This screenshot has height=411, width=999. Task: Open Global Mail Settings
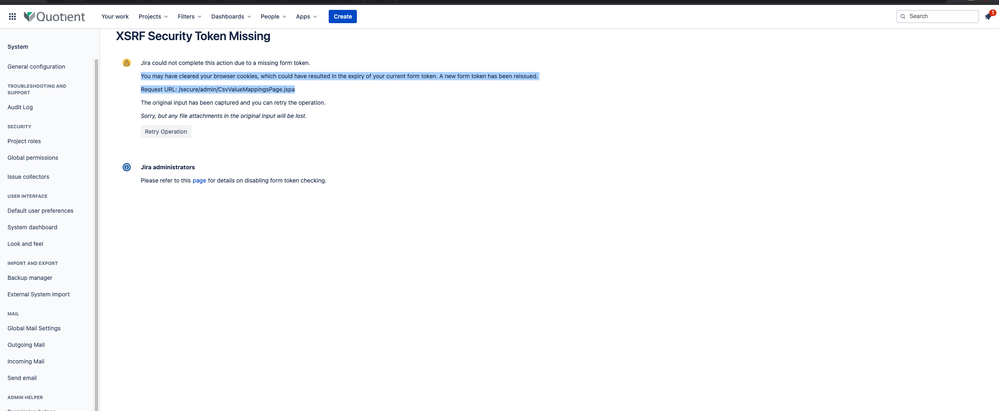34,328
